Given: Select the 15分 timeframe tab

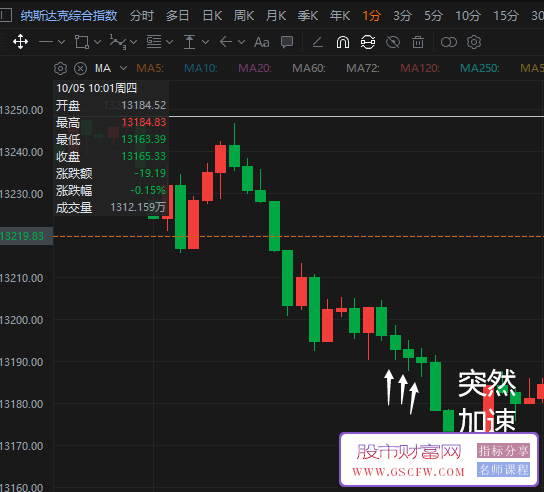Looking at the screenshot, I should pos(506,16).
